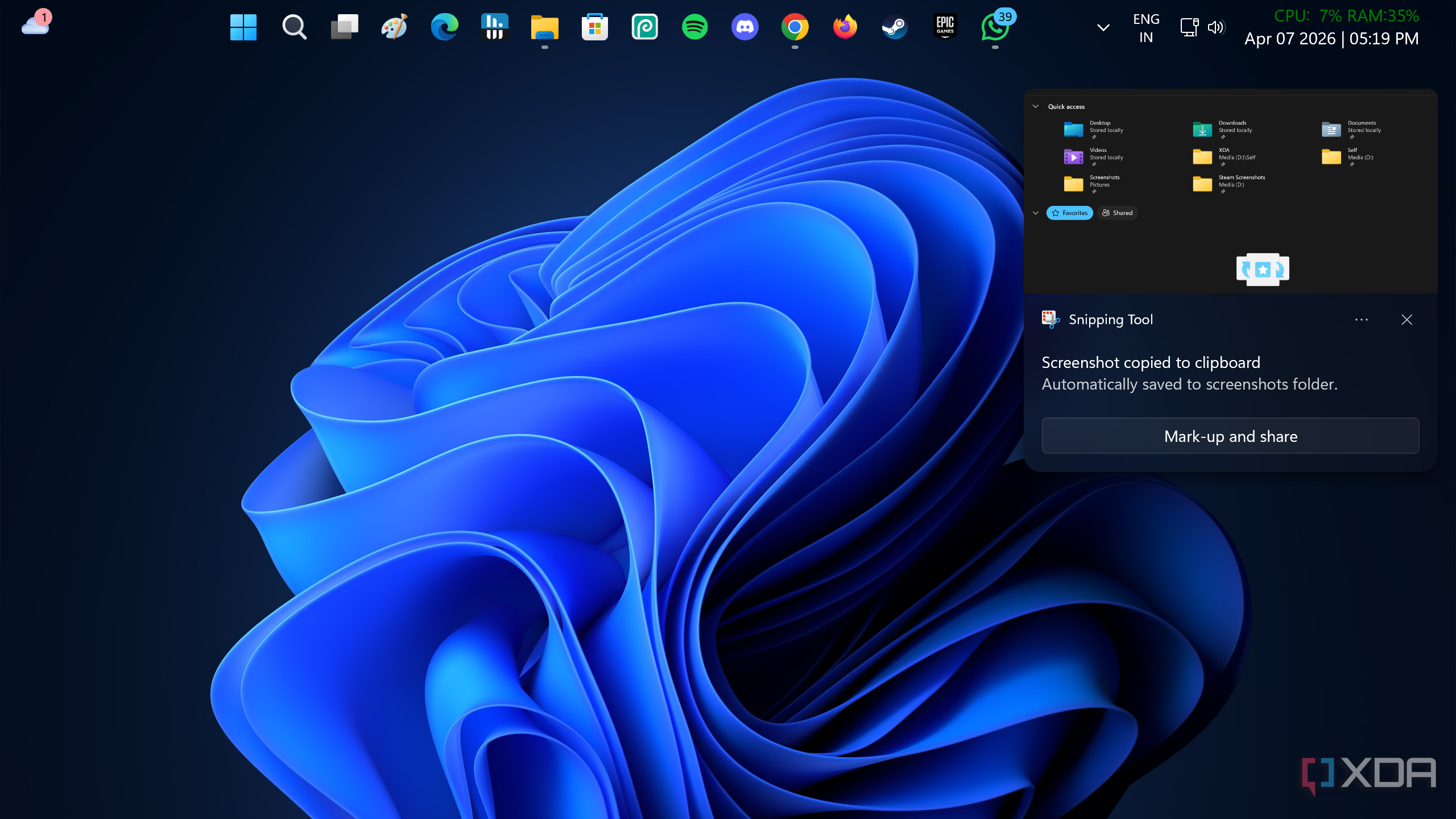
Task: Open the Microsoft Store icon
Action: [595, 27]
